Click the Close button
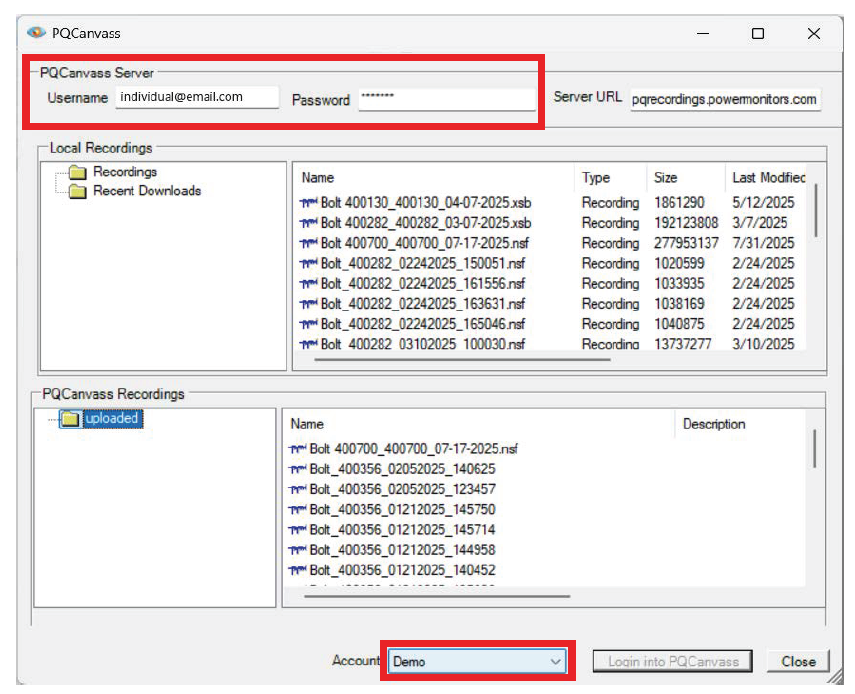The height and width of the screenshot is (694, 855). coord(798,661)
